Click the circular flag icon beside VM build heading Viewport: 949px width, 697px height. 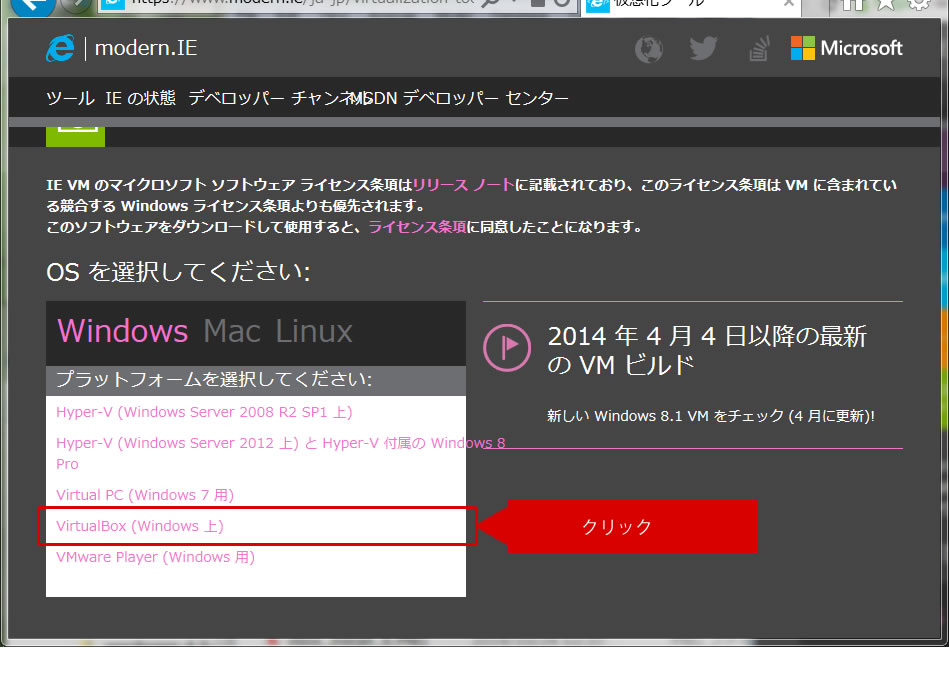click(507, 348)
